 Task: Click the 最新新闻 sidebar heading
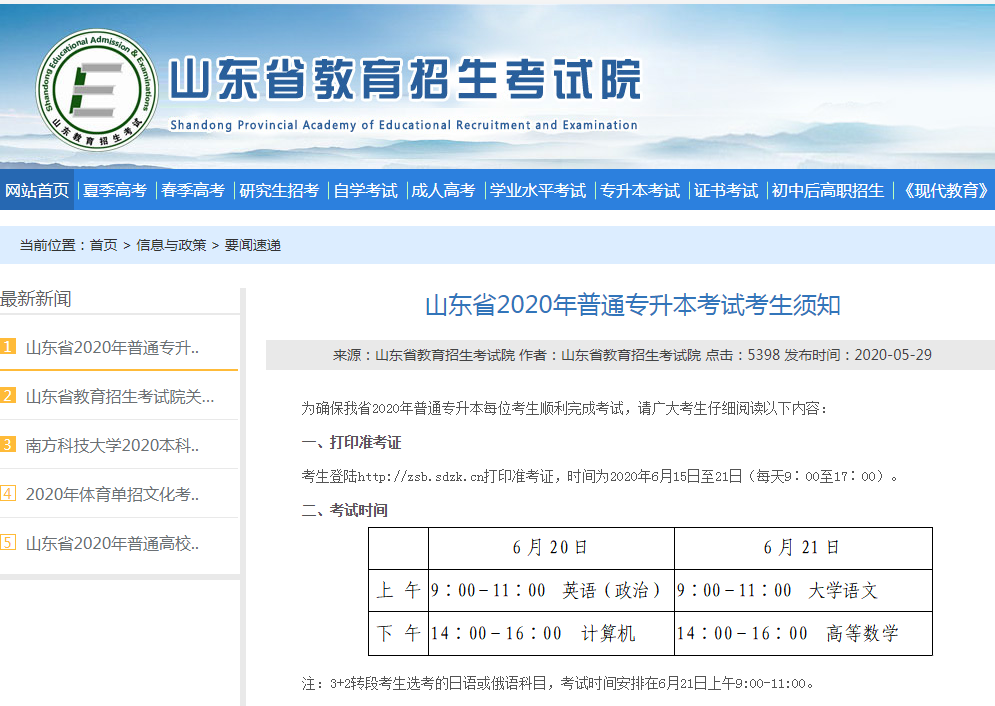pyautogui.click(x=36, y=298)
